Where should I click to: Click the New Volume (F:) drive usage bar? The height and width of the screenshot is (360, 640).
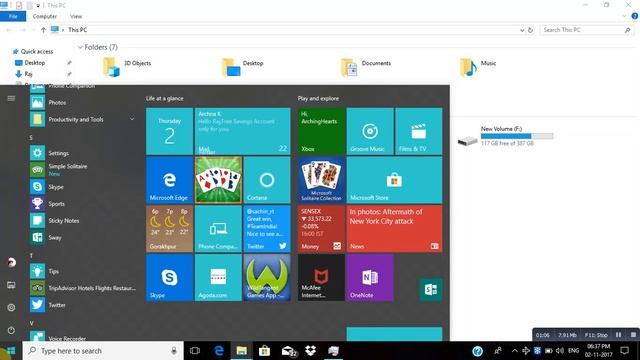[517, 136]
